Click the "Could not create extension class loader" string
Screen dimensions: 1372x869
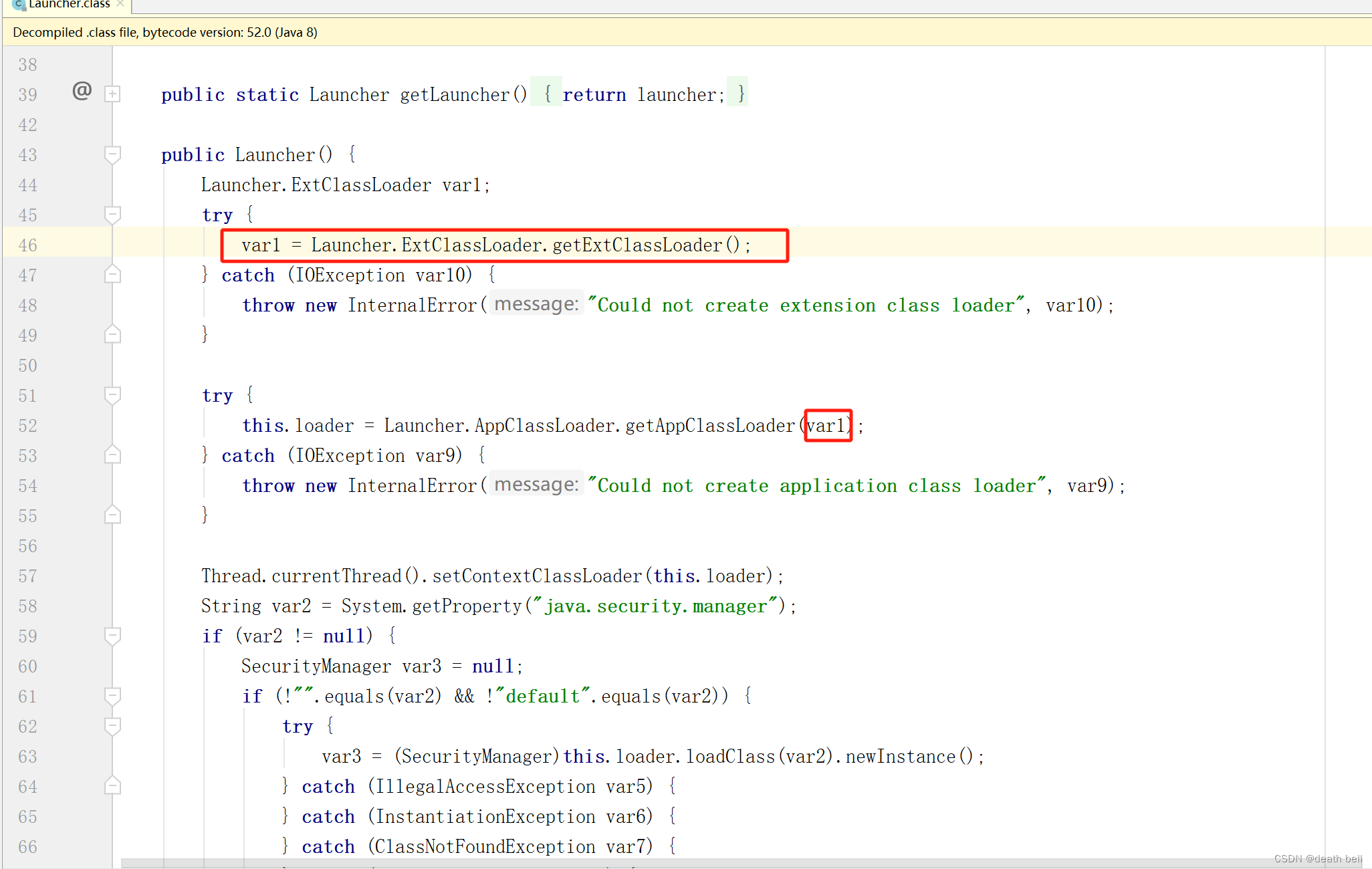pyautogui.click(x=806, y=305)
